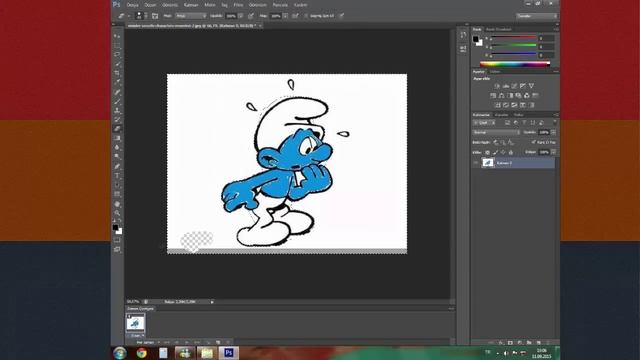Switch to the Yollar tab
The image size is (640, 360).
point(518,115)
